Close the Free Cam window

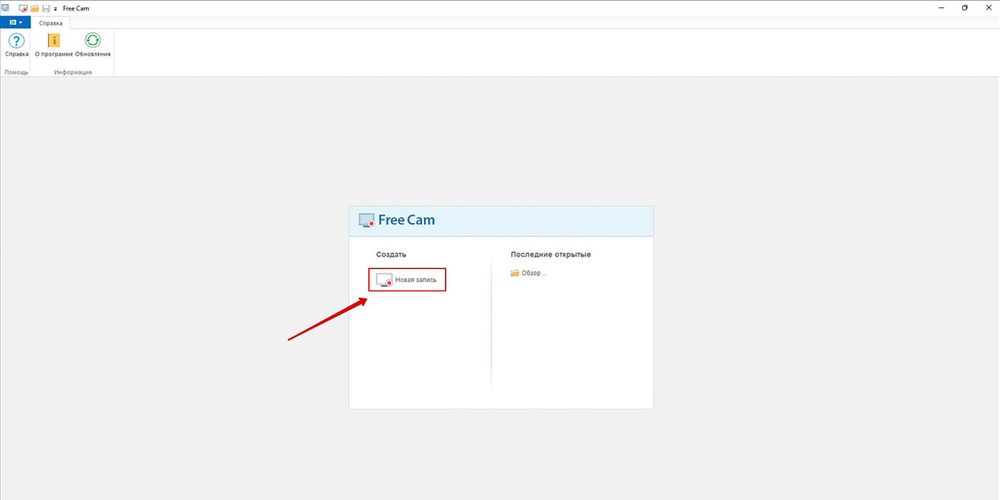(988, 8)
